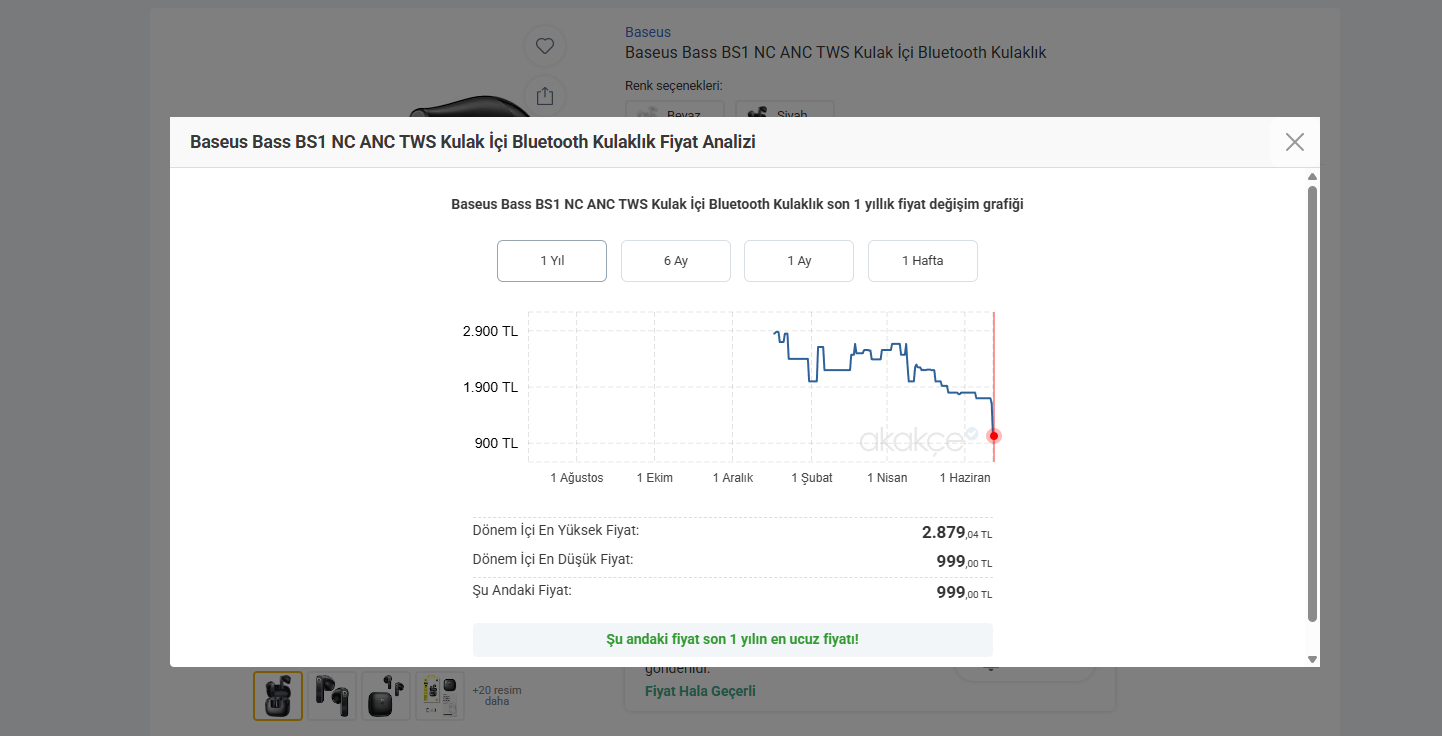Click dialog scrollbar up arrow
1442x736 pixels.
(1313, 177)
